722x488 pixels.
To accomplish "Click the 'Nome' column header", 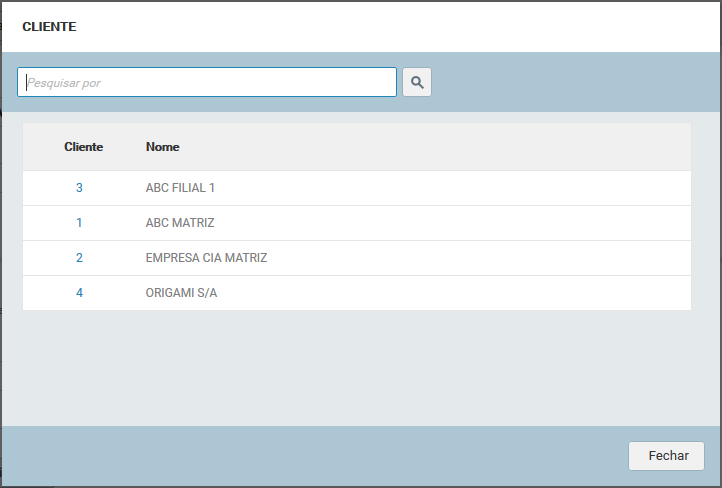I will (163, 147).
